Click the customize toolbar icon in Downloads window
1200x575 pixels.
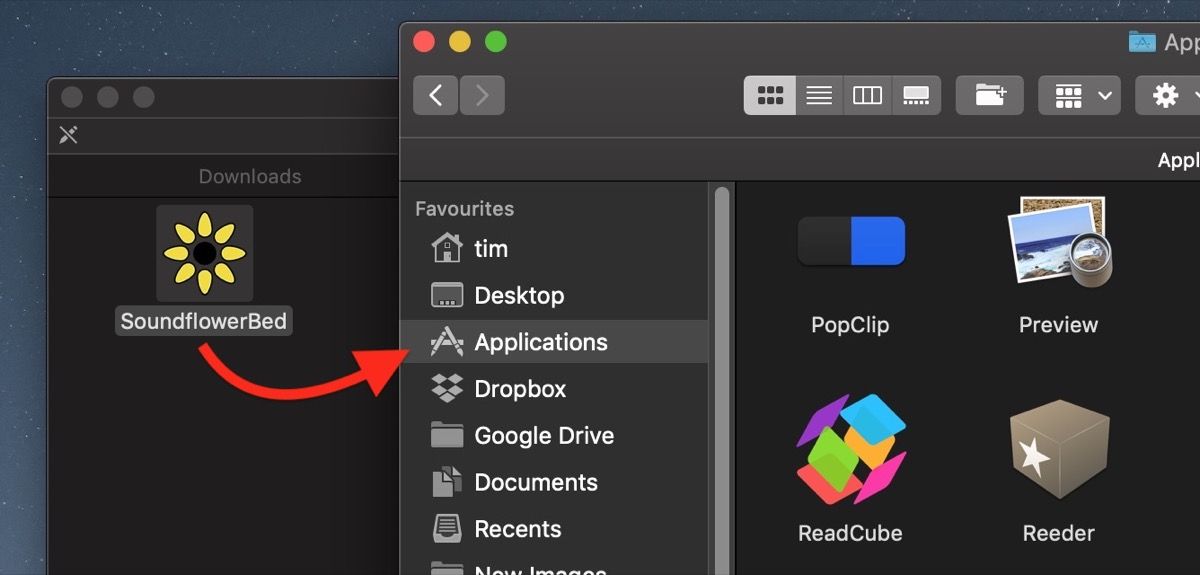[68, 135]
